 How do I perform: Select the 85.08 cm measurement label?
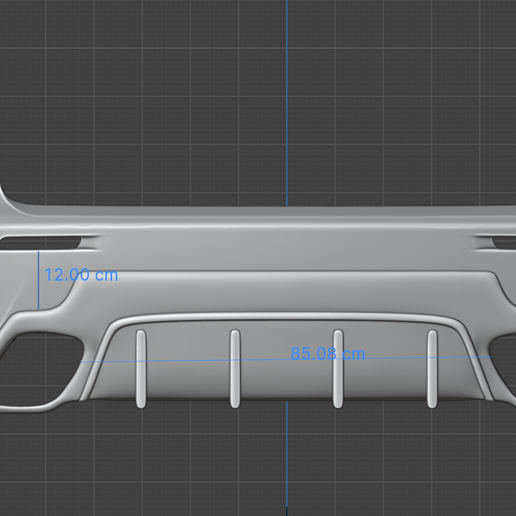328,353
